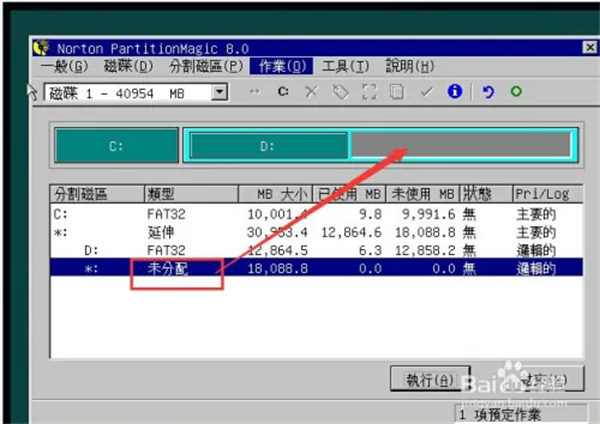Click the blue undo arrow icon

488,92
